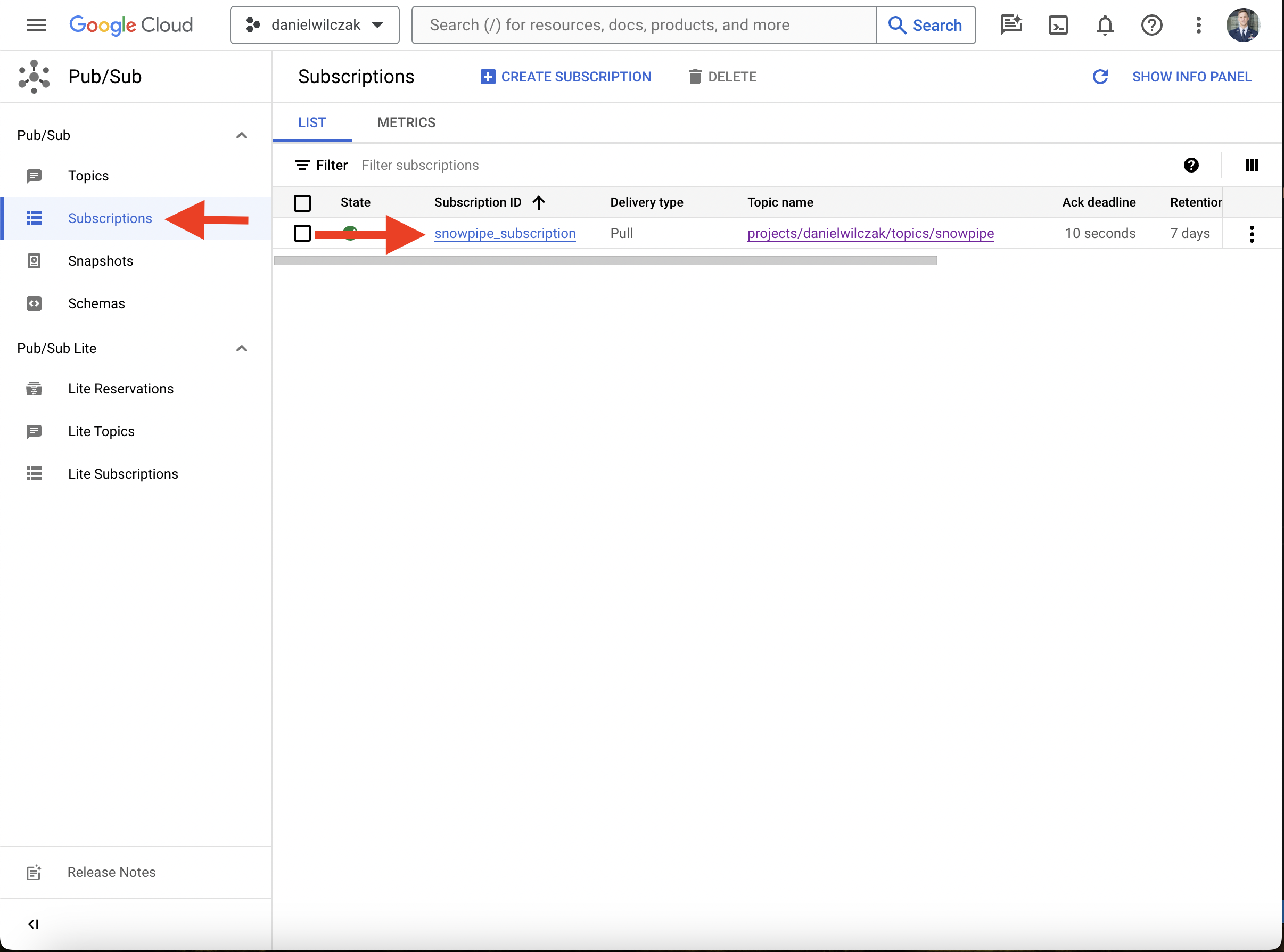Click SHOW INFO PANEL
1284x952 pixels.
pyautogui.click(x=1191, y=77)
